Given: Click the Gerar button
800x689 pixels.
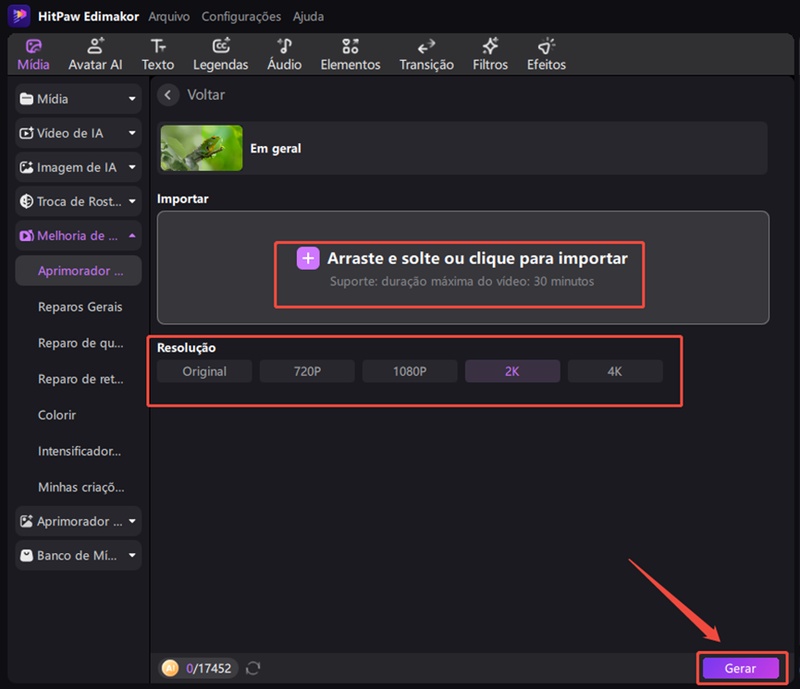Looking at the screenshot, I should click(741, 668).
